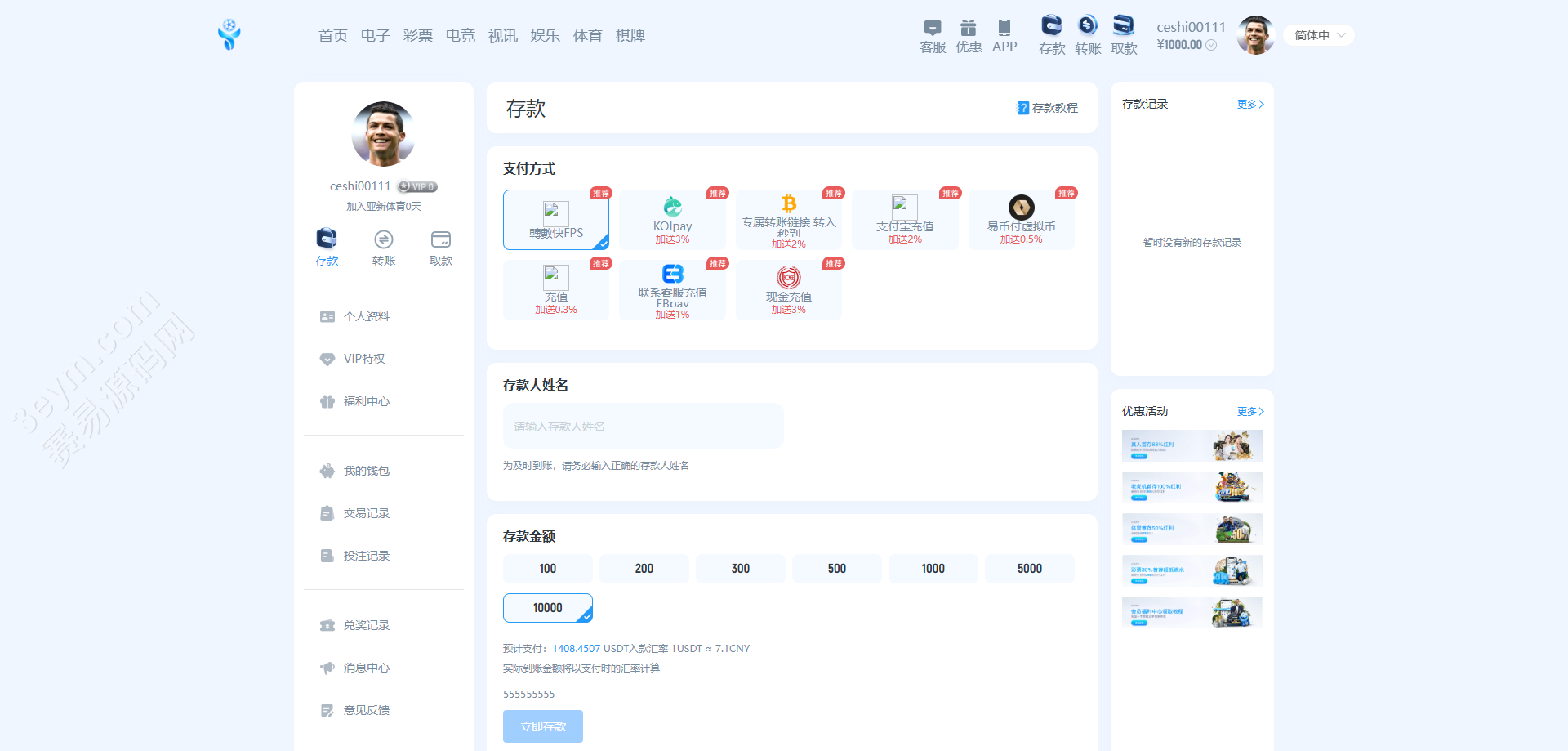1568x751 pixels.
Task: Open the first promotion banner thumbnail
Action: click(x=1192, y=446)
